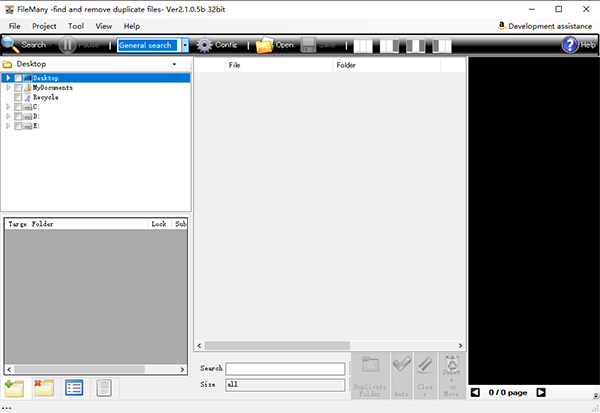Click the Open folder toolbar icon

tap(275, 45)
